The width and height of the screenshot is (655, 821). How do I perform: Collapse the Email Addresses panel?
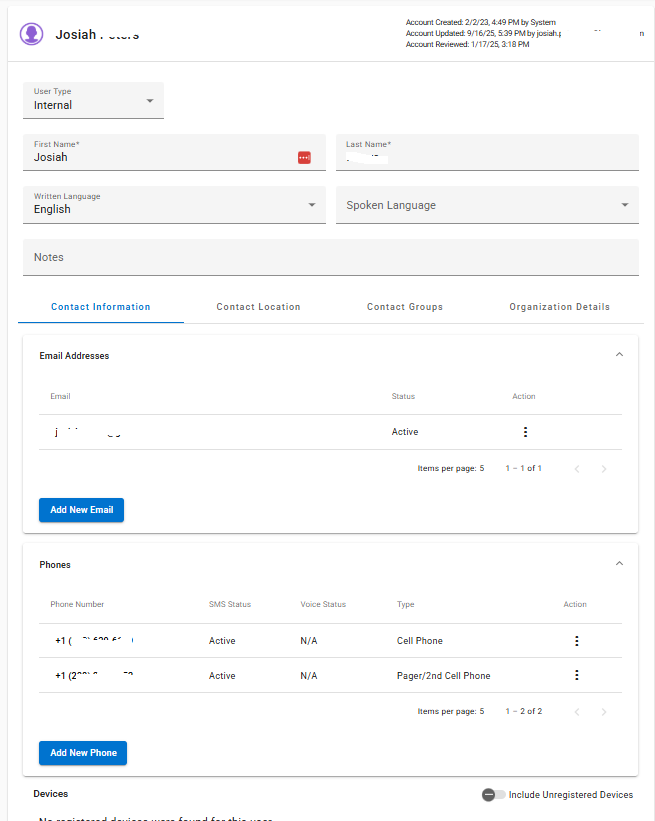(619, 355)
